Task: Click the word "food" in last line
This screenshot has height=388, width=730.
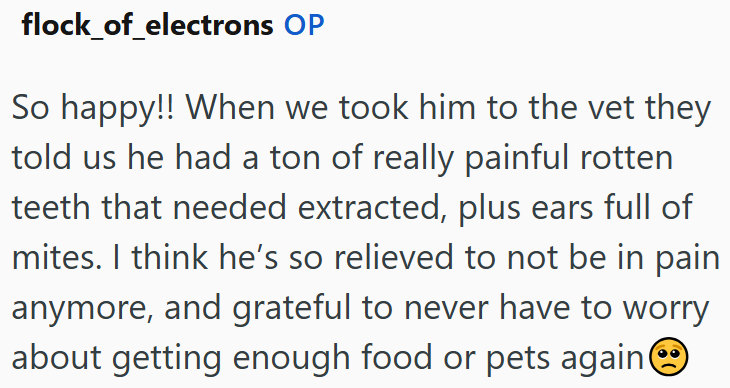Action: pos(397,357)
